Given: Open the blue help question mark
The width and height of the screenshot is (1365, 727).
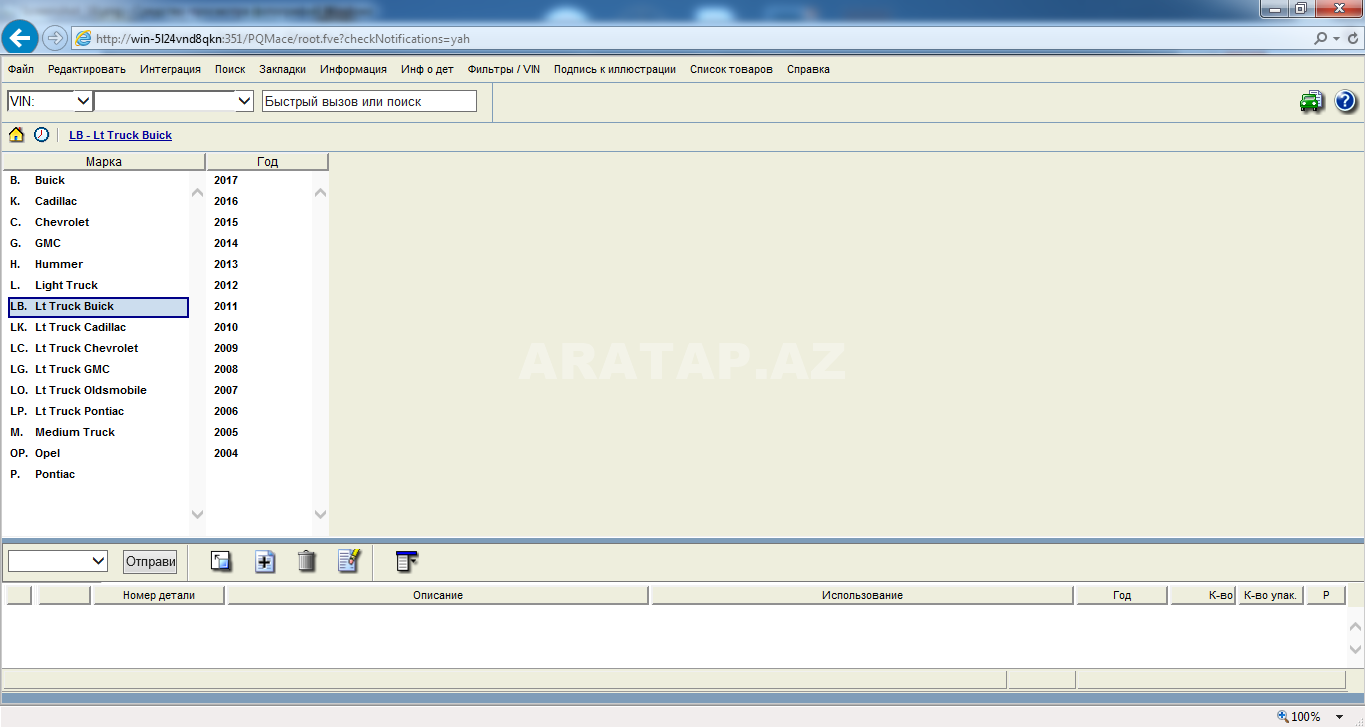Looking at the screenshot, I should tap(1345, 101).
